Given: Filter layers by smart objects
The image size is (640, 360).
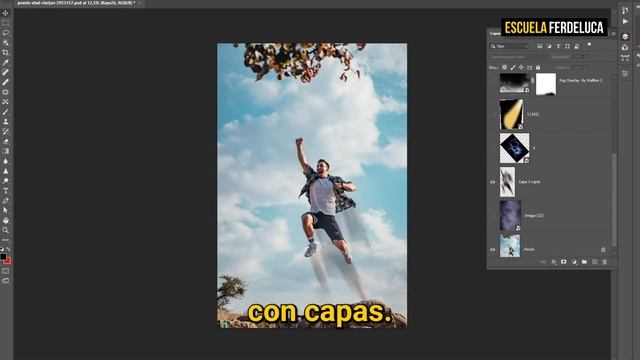Looking at the screenshot, I should (x=577, y=47).
